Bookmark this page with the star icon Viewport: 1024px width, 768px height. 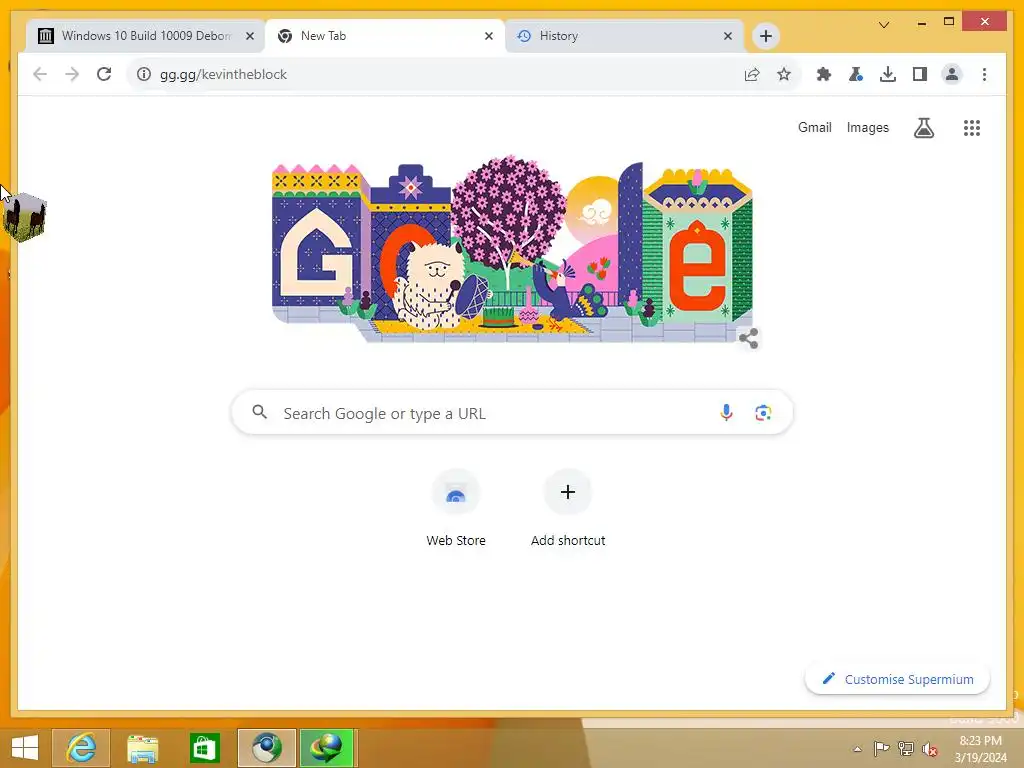(x=784, y=74)
